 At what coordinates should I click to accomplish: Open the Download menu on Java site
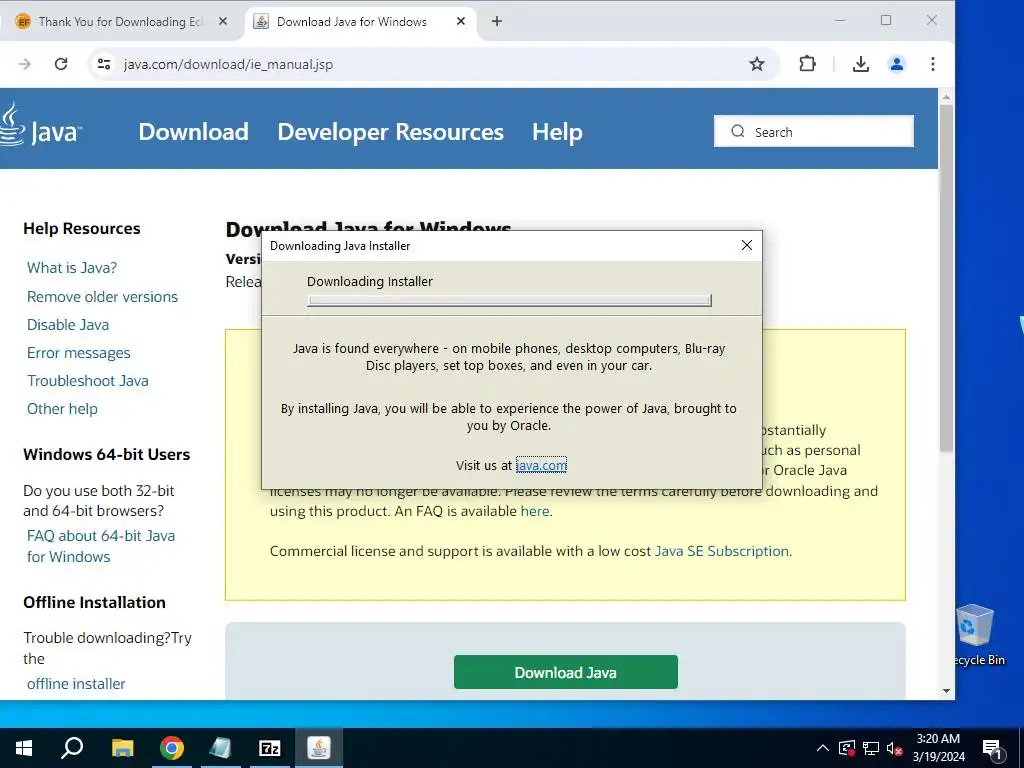(193, 132)
